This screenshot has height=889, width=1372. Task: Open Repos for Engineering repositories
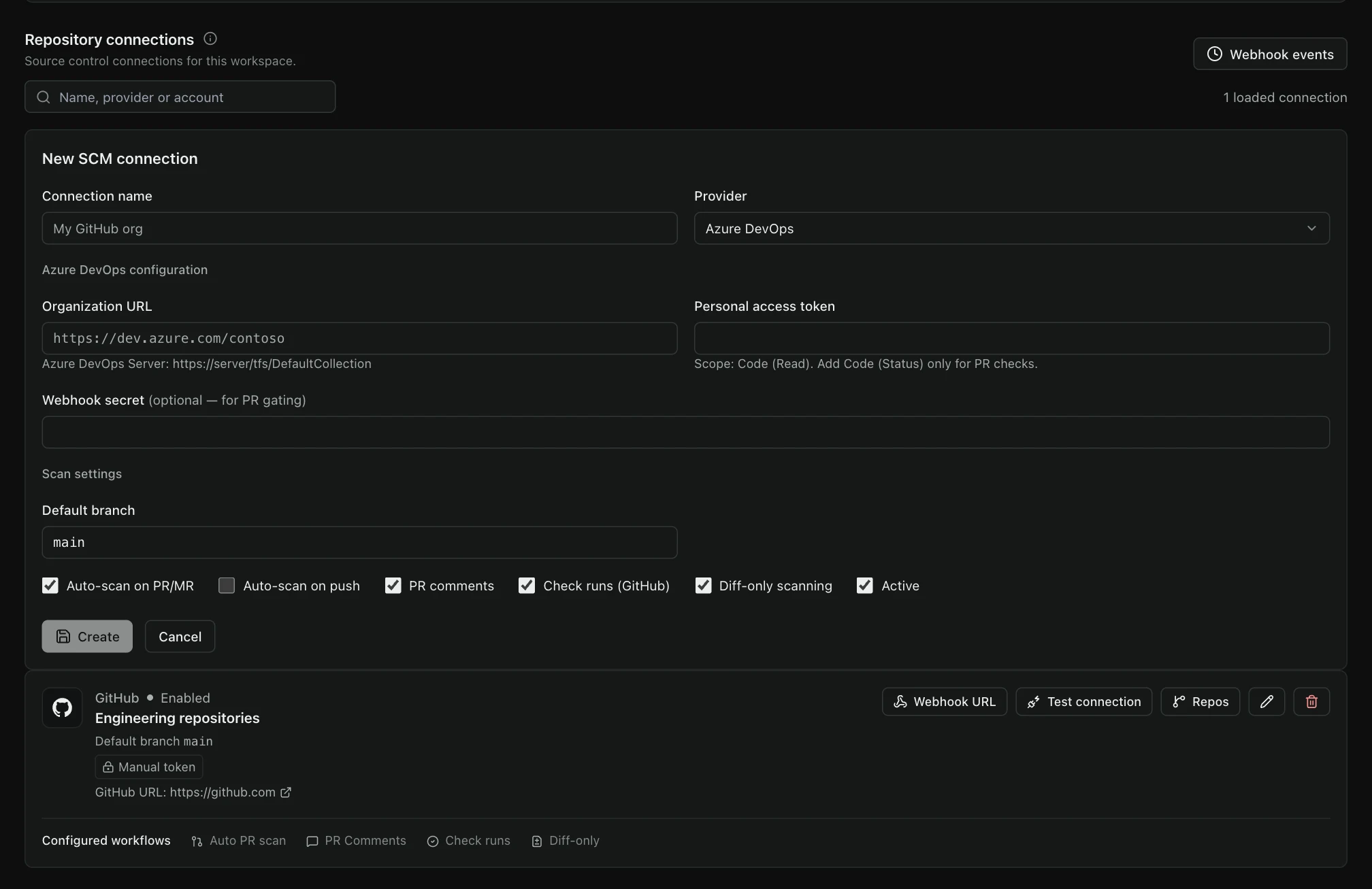point(1200,702)
